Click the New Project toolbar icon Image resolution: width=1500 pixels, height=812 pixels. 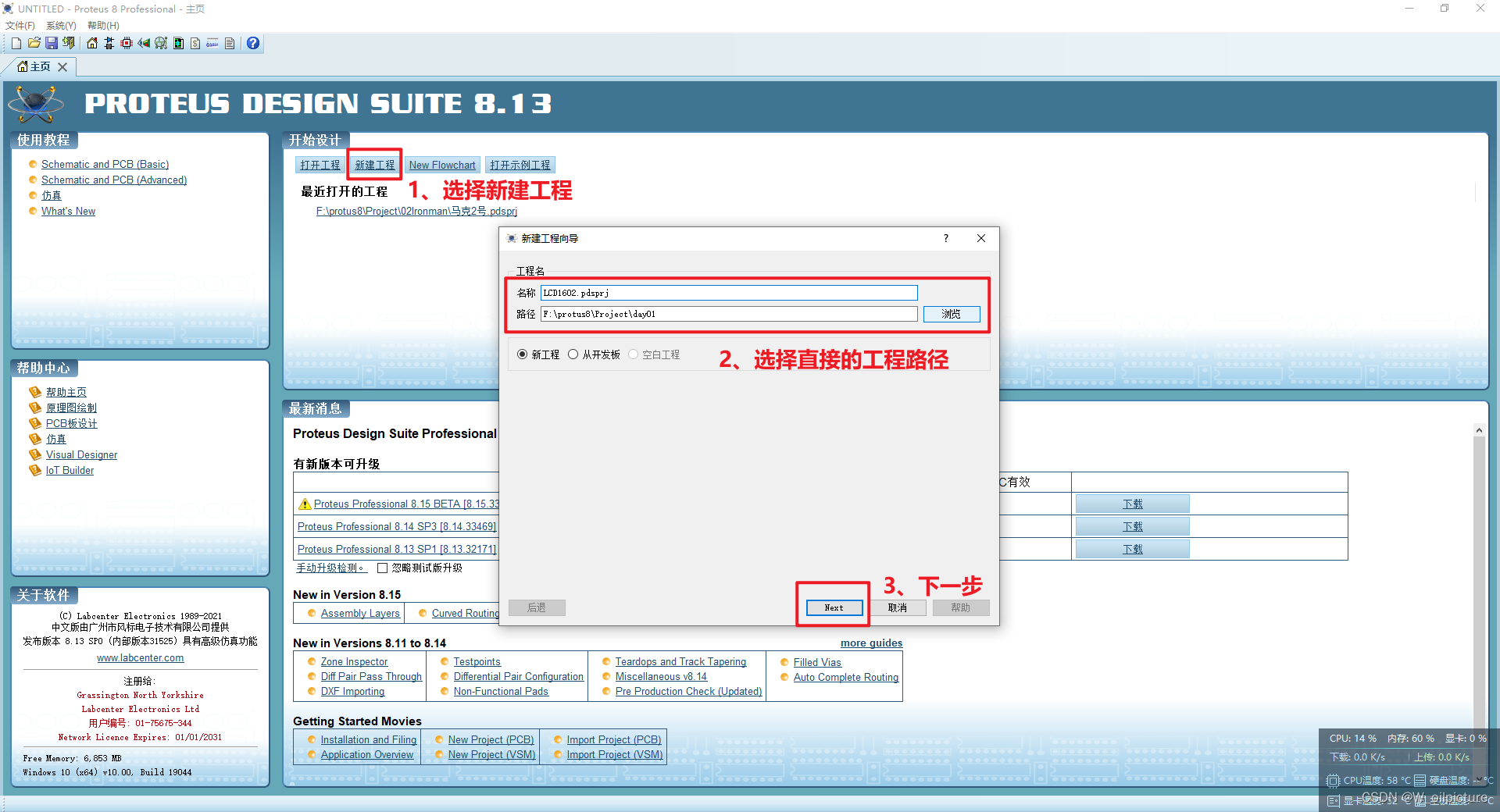click(x=16, y=43)
